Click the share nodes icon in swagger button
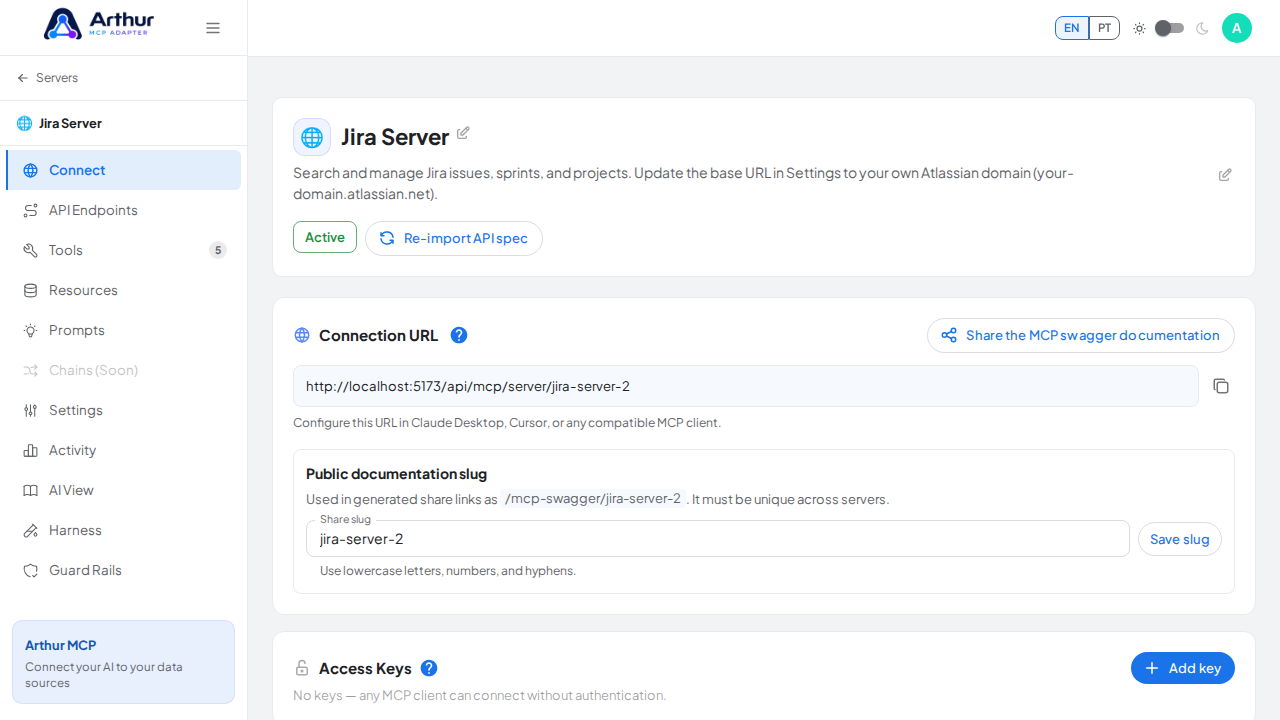This screenshot has height=720, width=1280. point(949,335)
